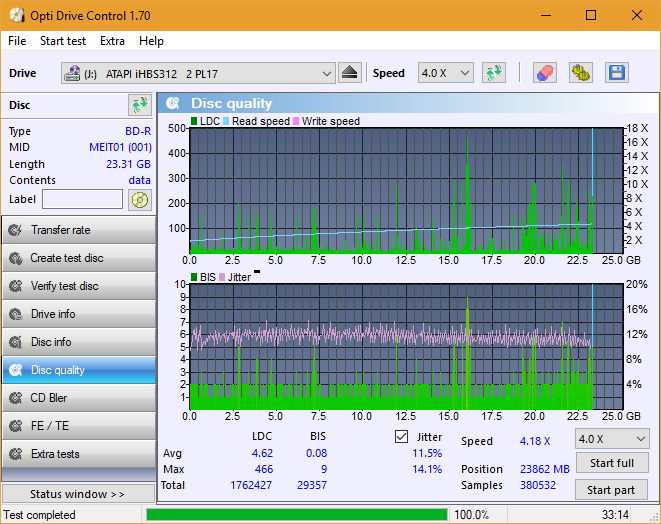Open the File menu
This screenshot has width=661, height=524.
click(x=17, y=41)
